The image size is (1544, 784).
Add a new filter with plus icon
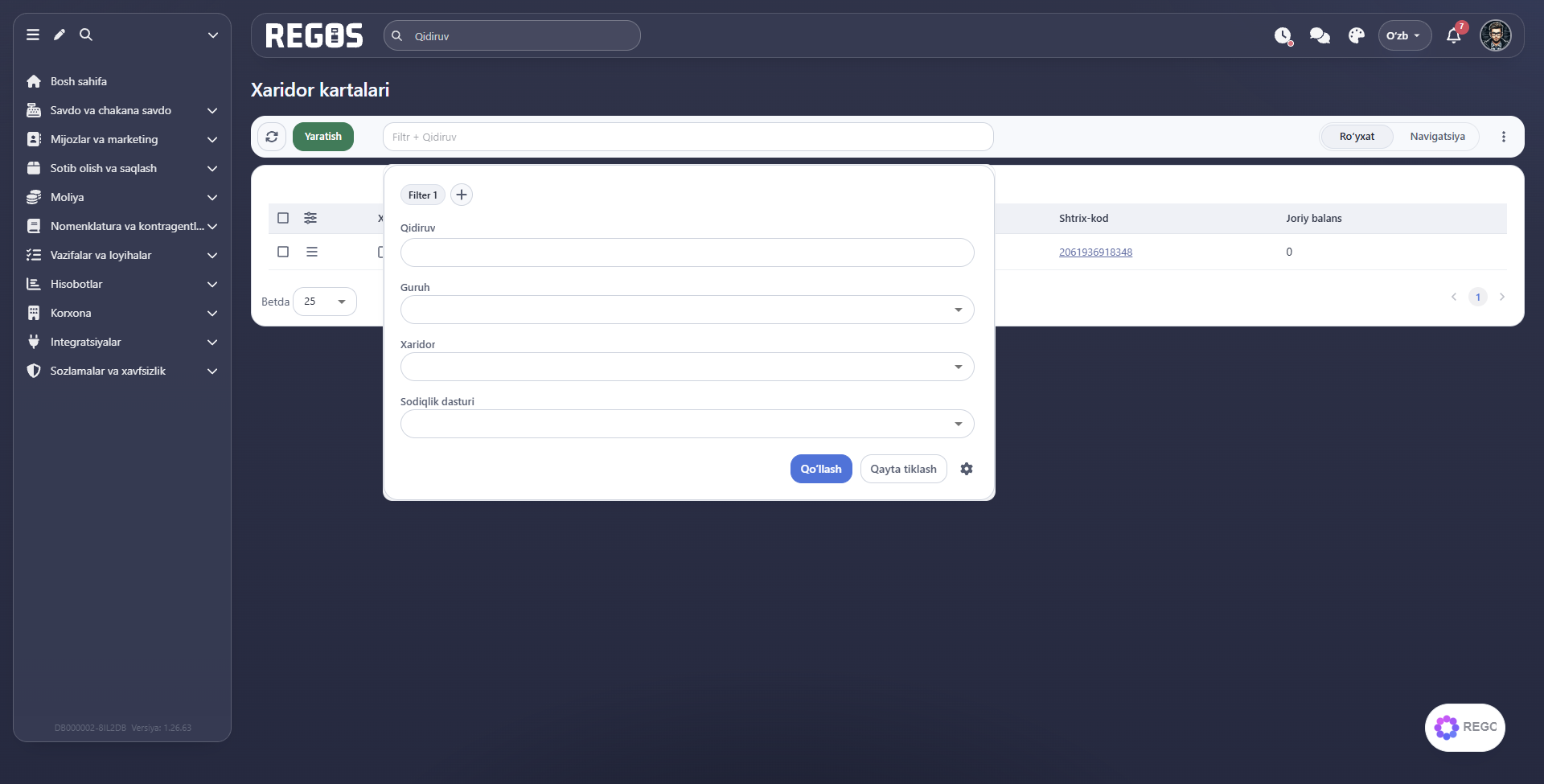462,195
